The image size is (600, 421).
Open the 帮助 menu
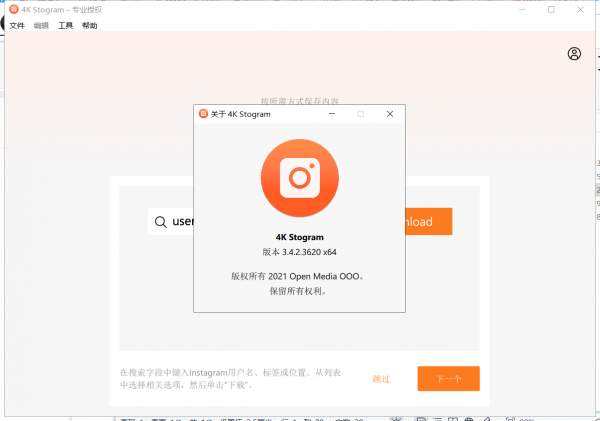pyautogui.click(x=90, y=26)
